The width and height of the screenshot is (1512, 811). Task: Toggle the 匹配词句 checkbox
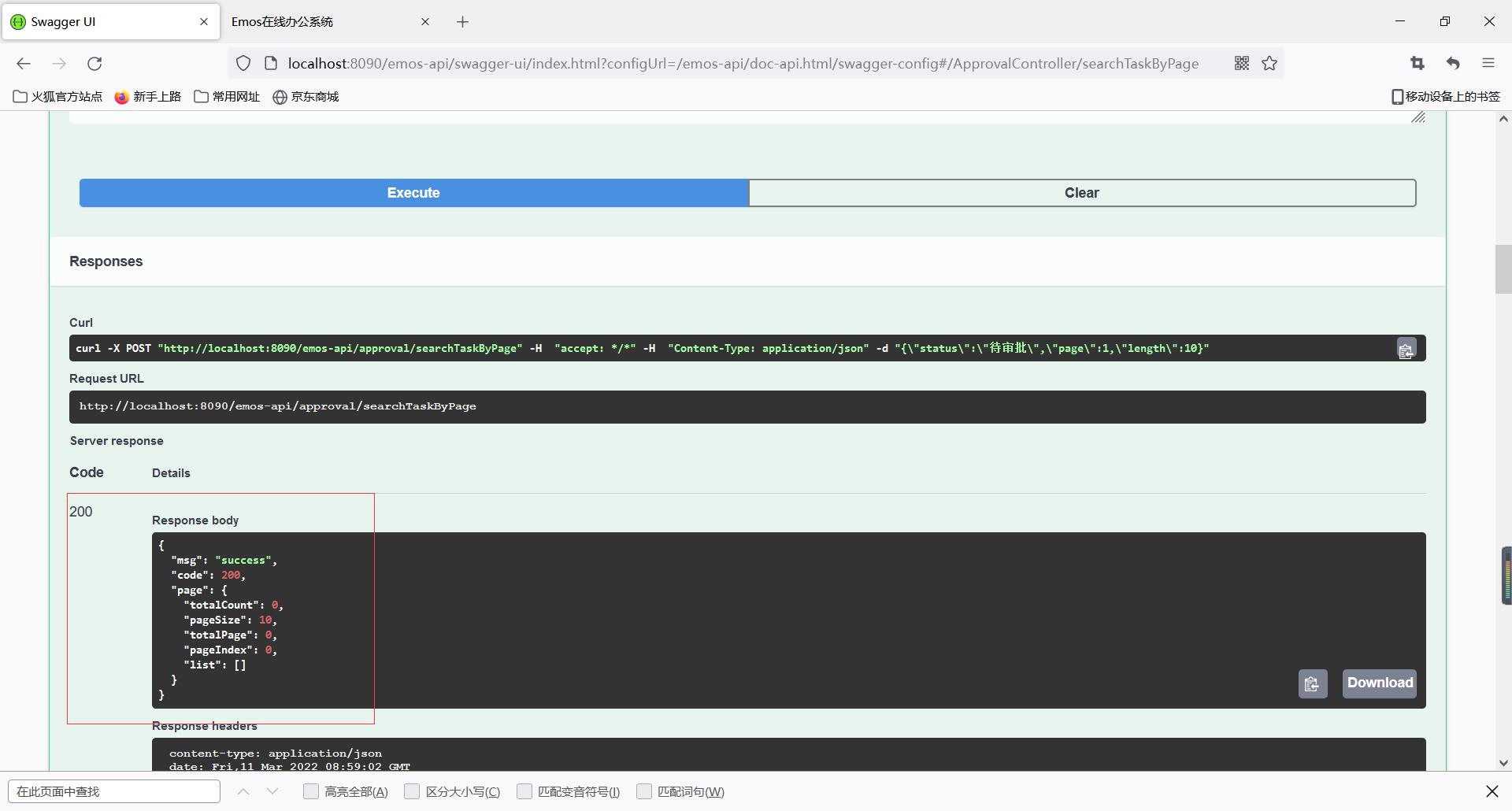(644, 791)
